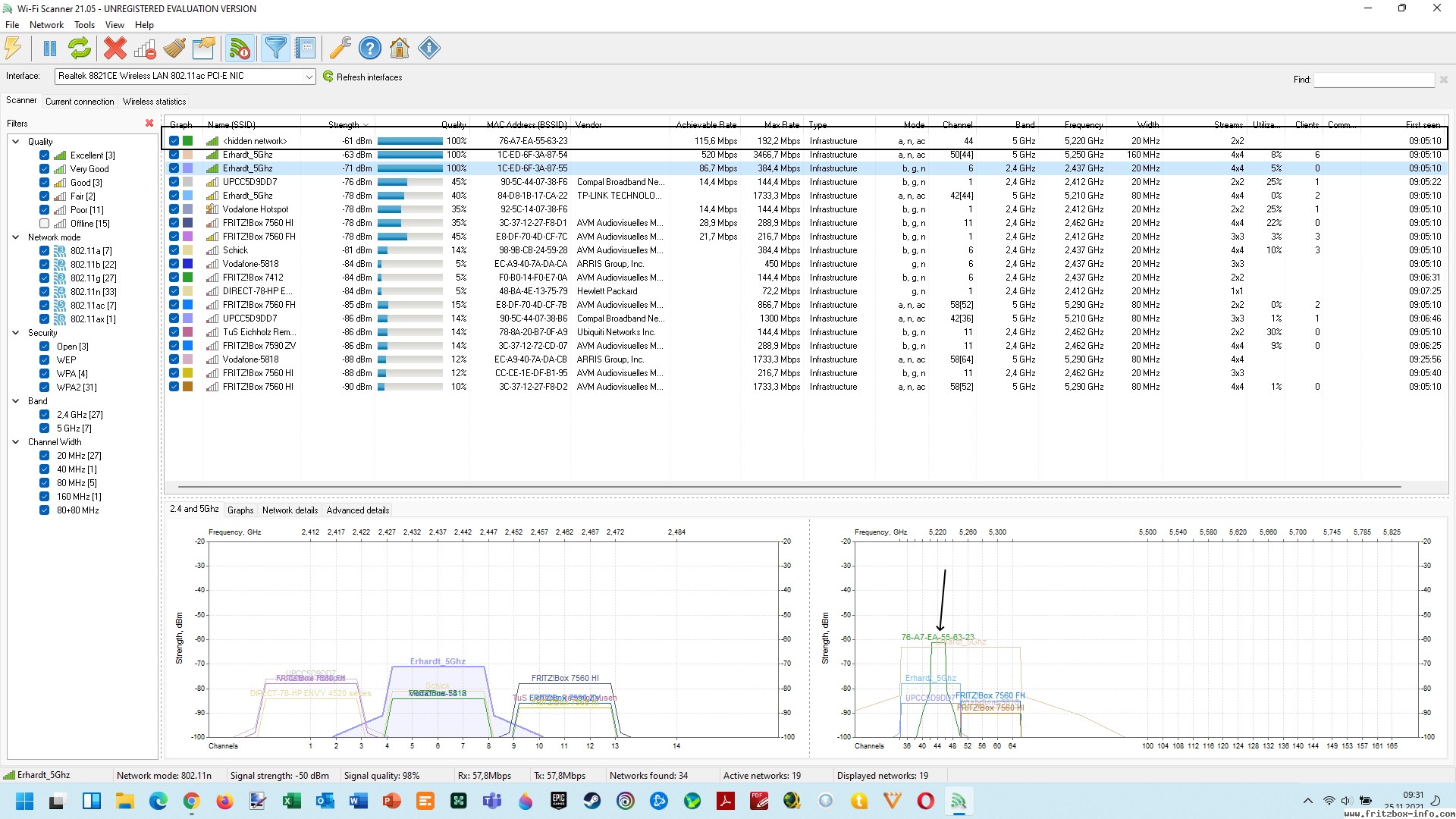Click the broom toolbar icon

[x=174, y=49]
